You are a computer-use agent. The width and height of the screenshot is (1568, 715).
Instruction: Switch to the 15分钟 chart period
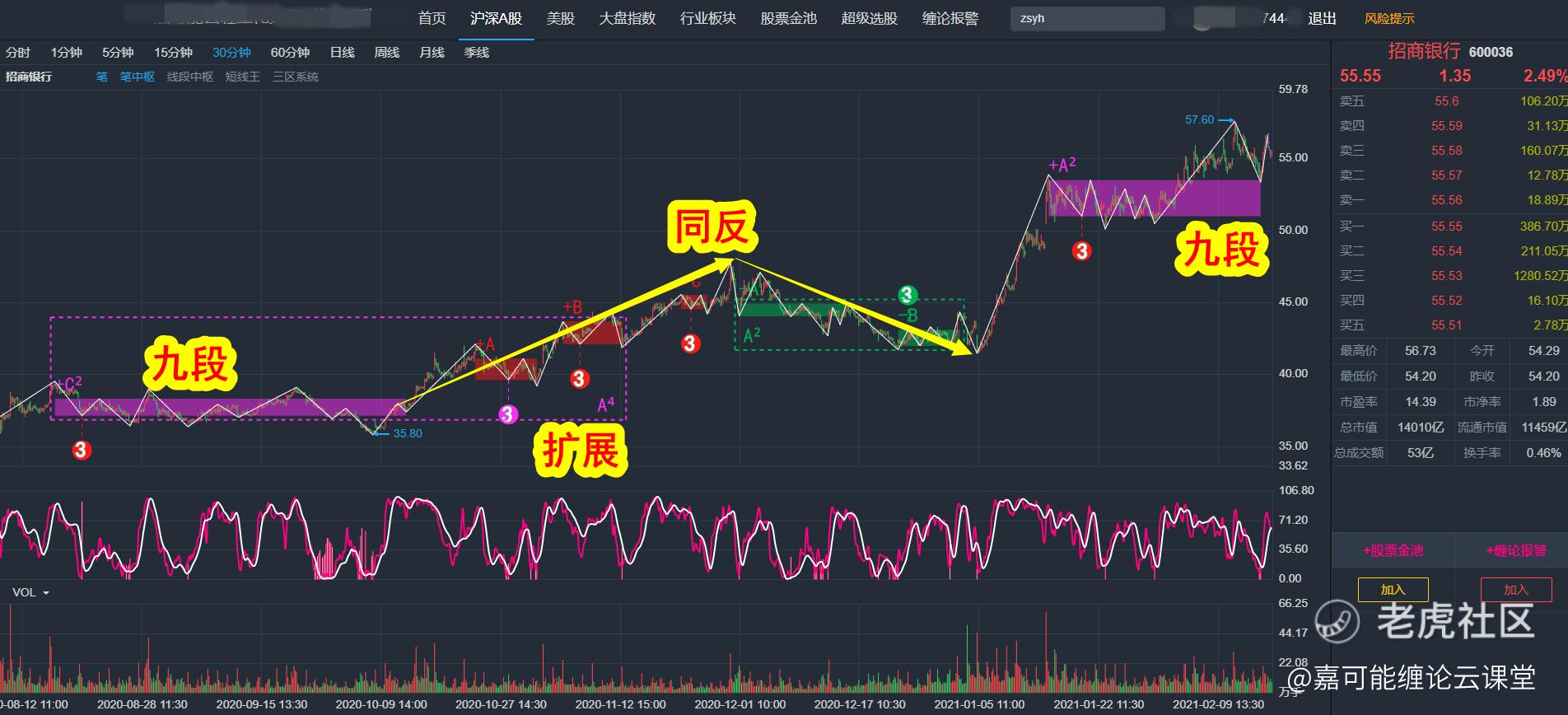tap(173, 52)
